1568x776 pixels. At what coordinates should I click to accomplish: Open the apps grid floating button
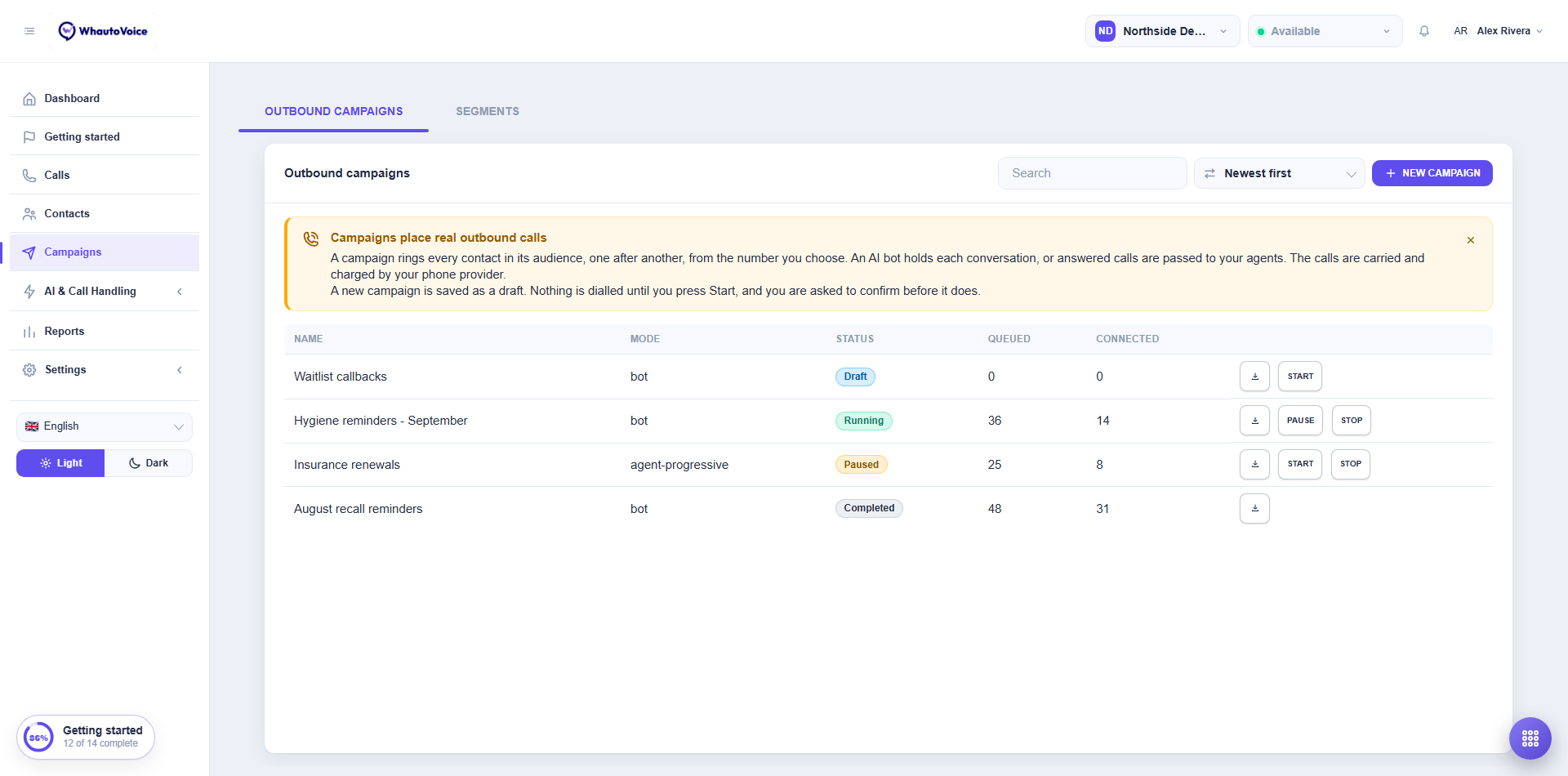coord(1530,738)
